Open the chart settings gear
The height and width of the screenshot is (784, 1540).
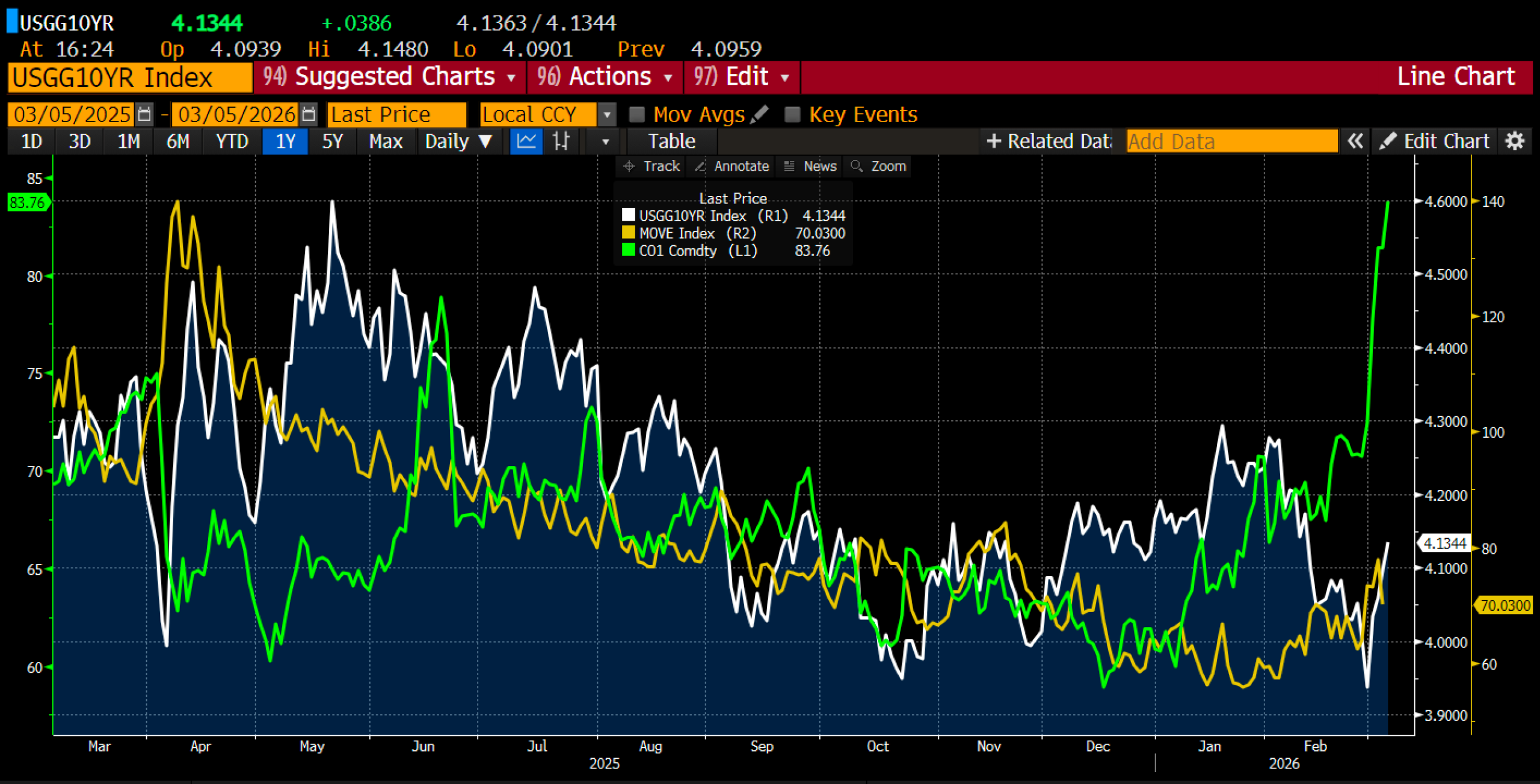pos(1515,141)
